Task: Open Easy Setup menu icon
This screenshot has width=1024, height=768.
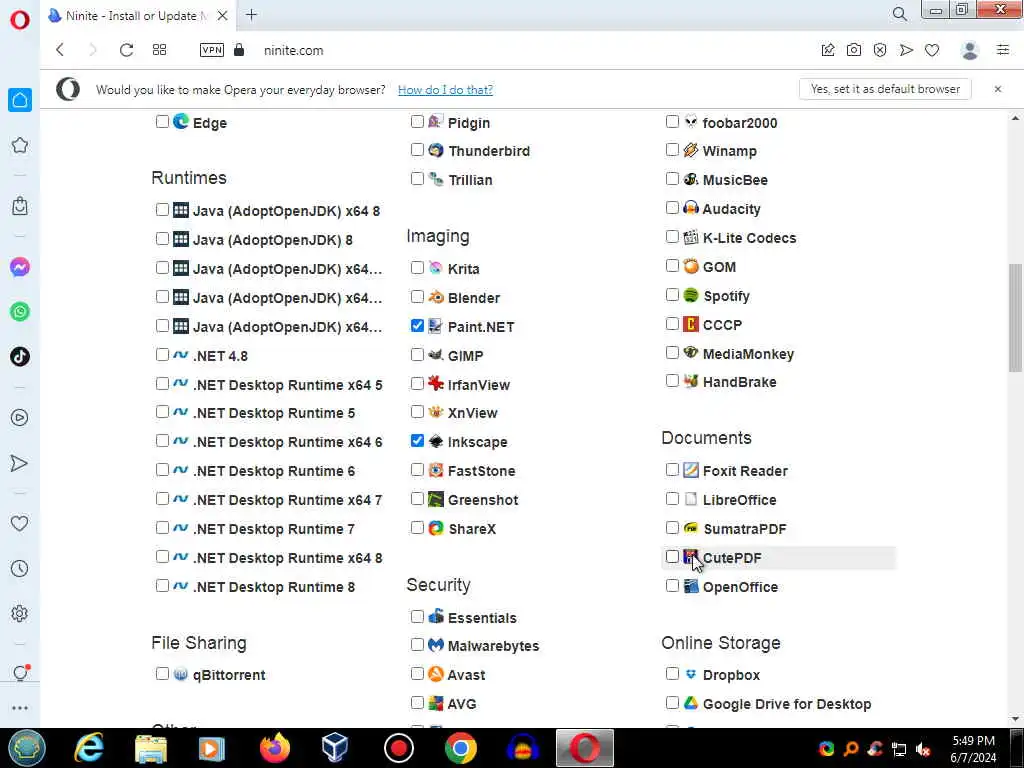Action: coord(1003,50)
